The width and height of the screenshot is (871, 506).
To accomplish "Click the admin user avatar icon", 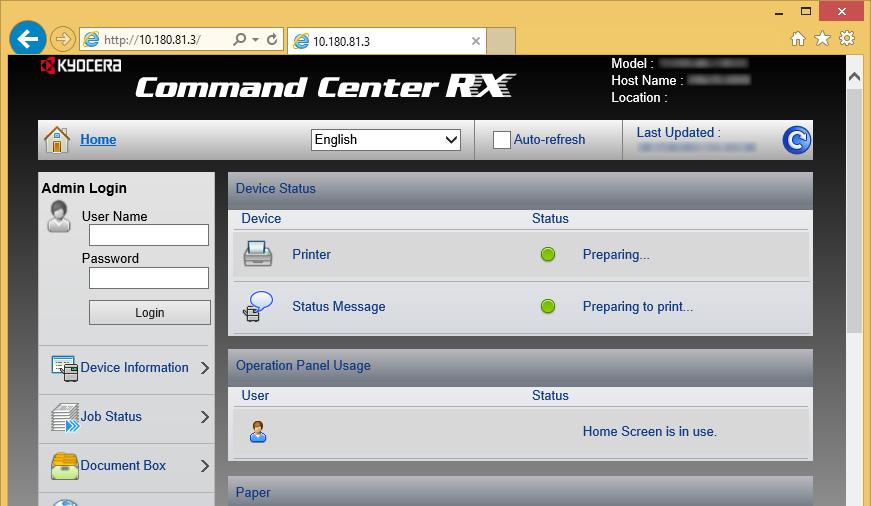I will tap(59, 216).
